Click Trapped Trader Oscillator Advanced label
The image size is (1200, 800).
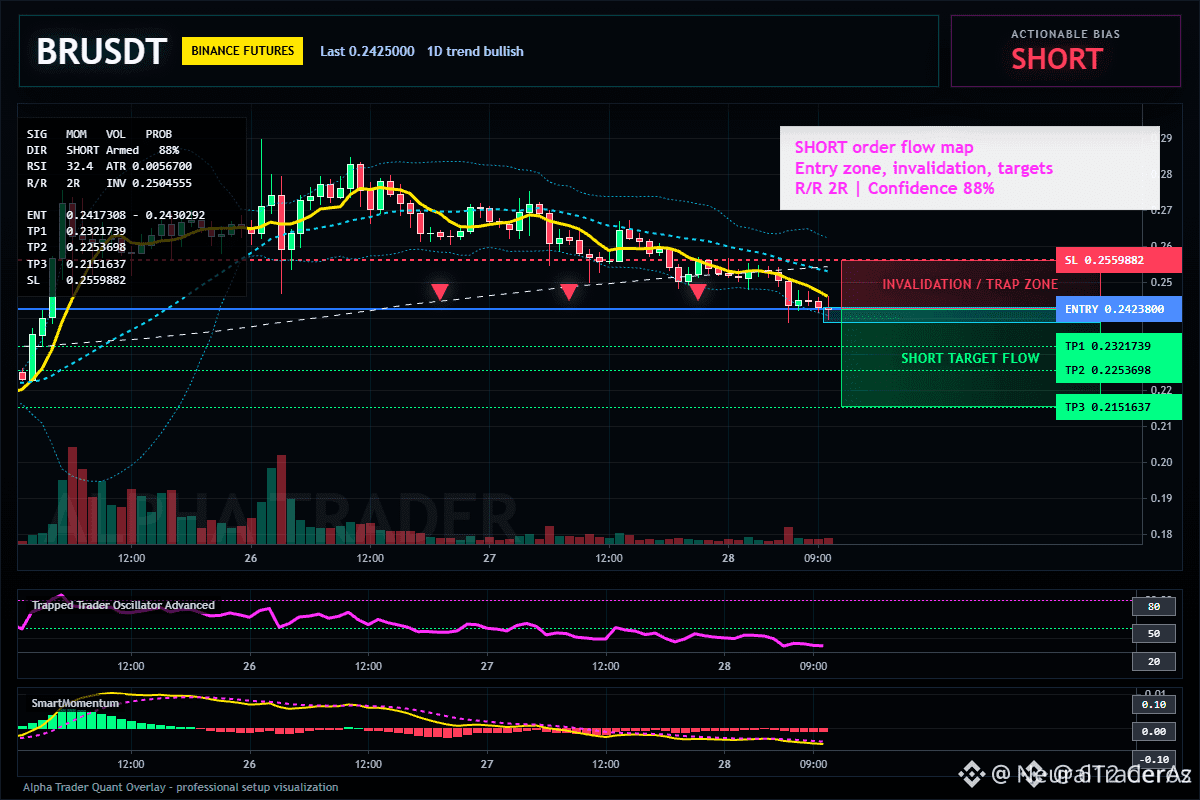pyautogui.click(x=123, y=605)
